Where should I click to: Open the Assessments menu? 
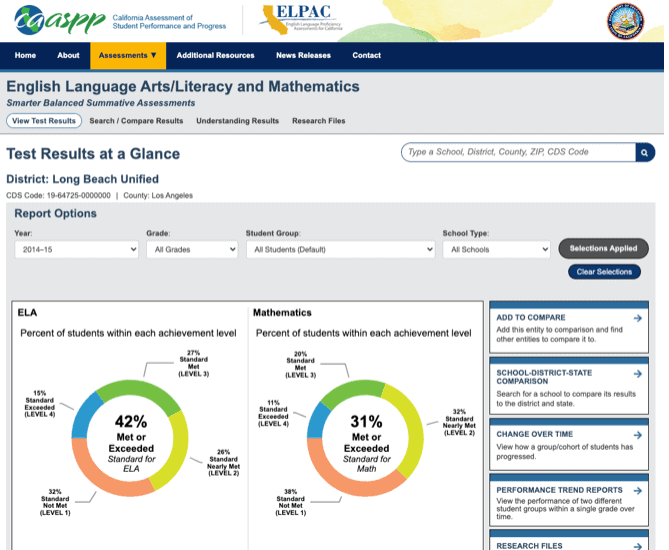click(x=128, y=56)
